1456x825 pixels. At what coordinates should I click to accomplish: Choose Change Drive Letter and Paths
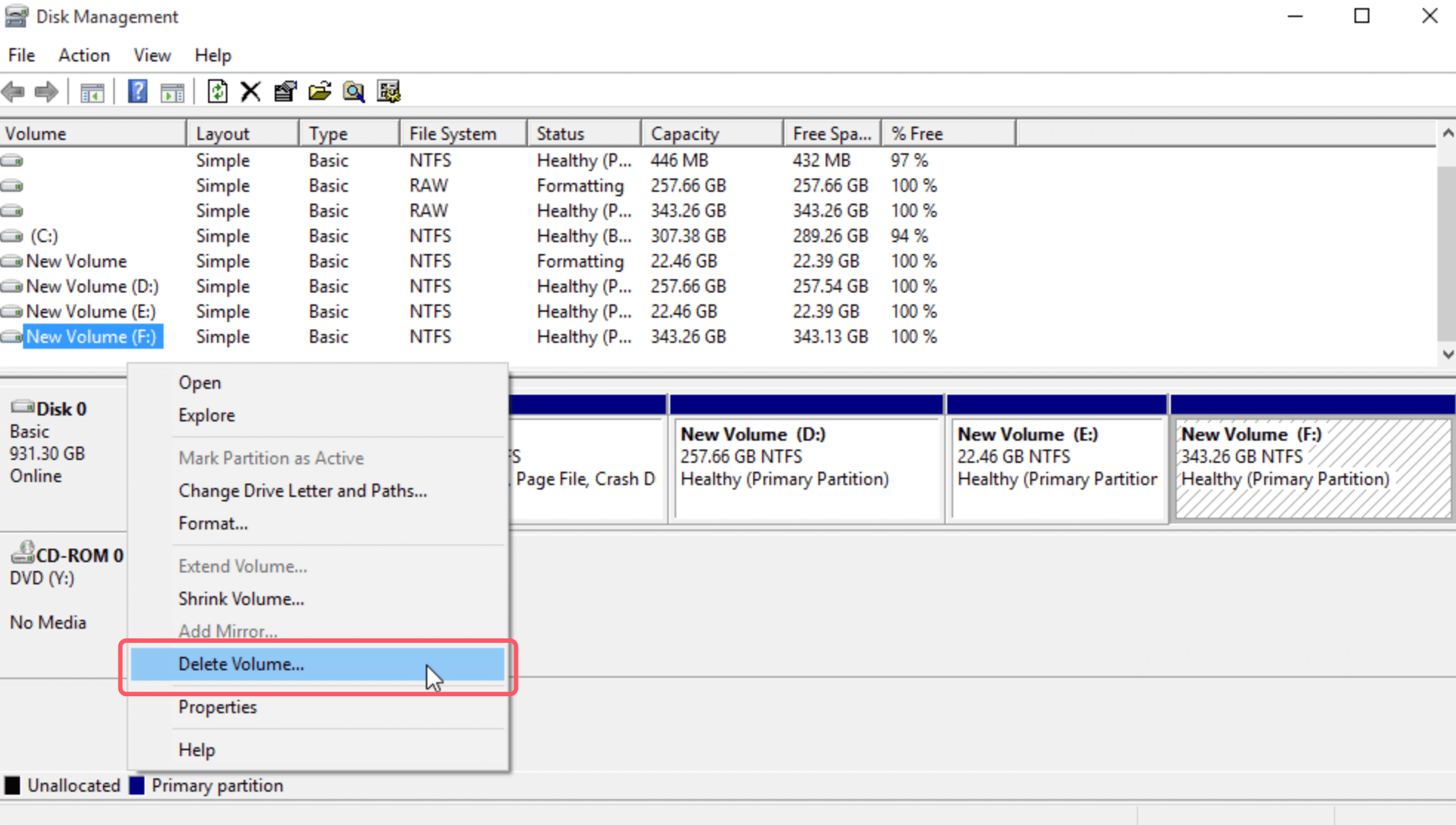coord(302,490)
